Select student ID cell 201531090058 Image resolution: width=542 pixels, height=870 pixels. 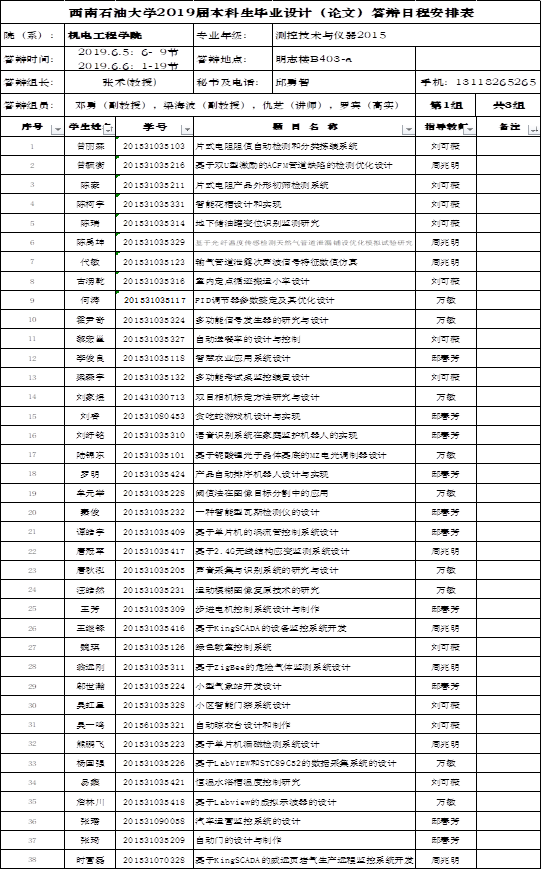point(155,821)
